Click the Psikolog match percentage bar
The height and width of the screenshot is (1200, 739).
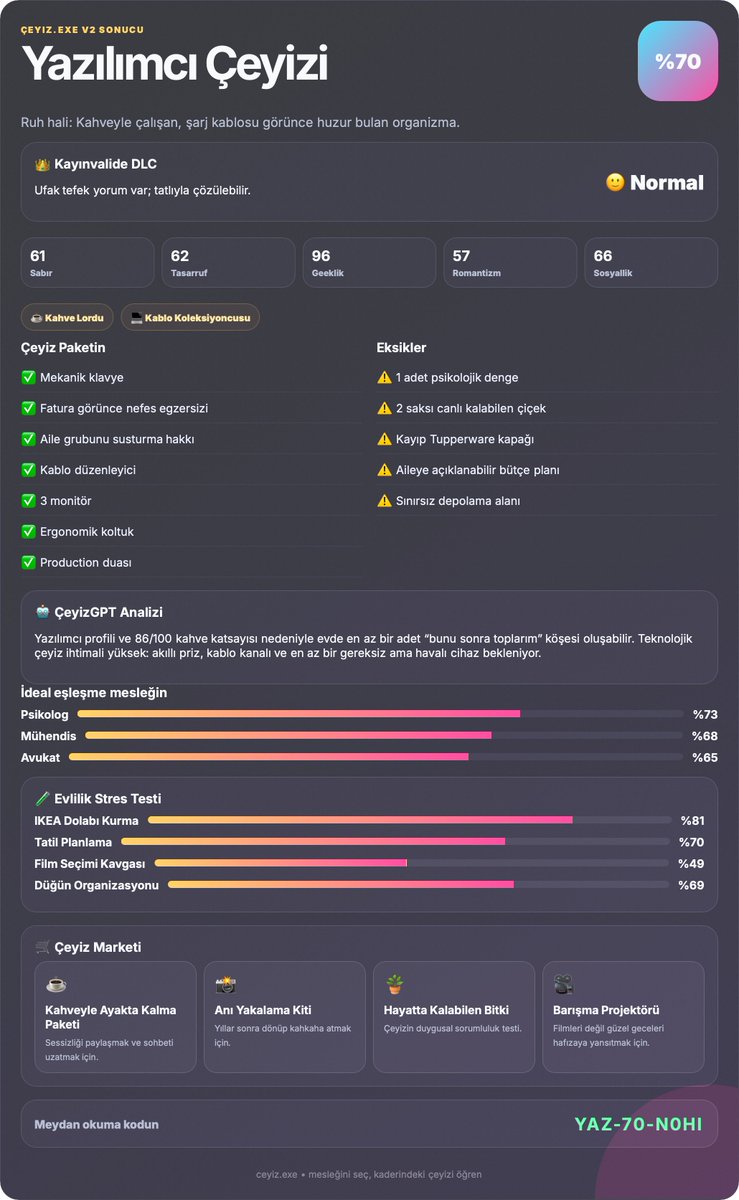[380, 714]
